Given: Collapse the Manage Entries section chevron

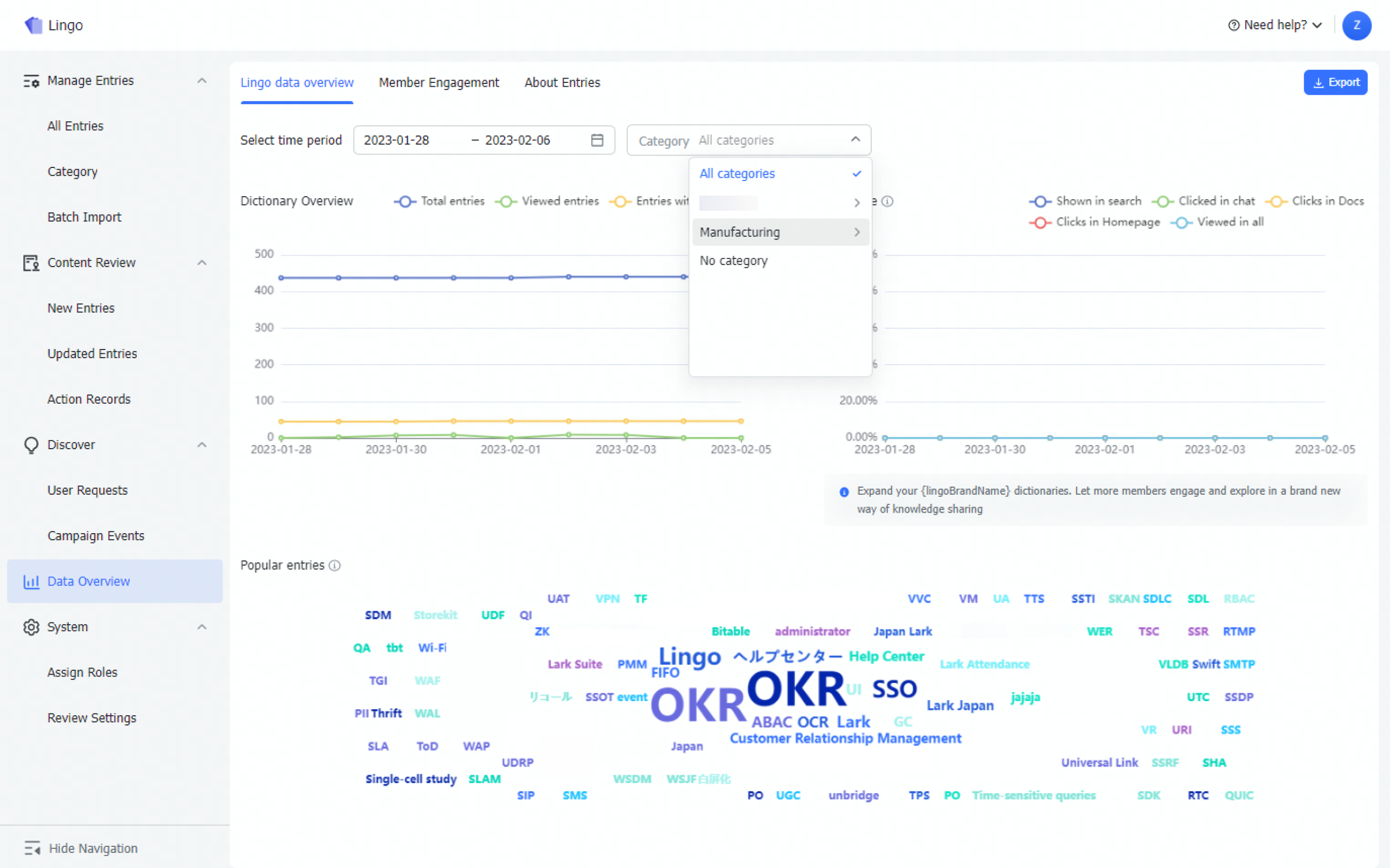Looking at the screenshot, I should point(202,81).
